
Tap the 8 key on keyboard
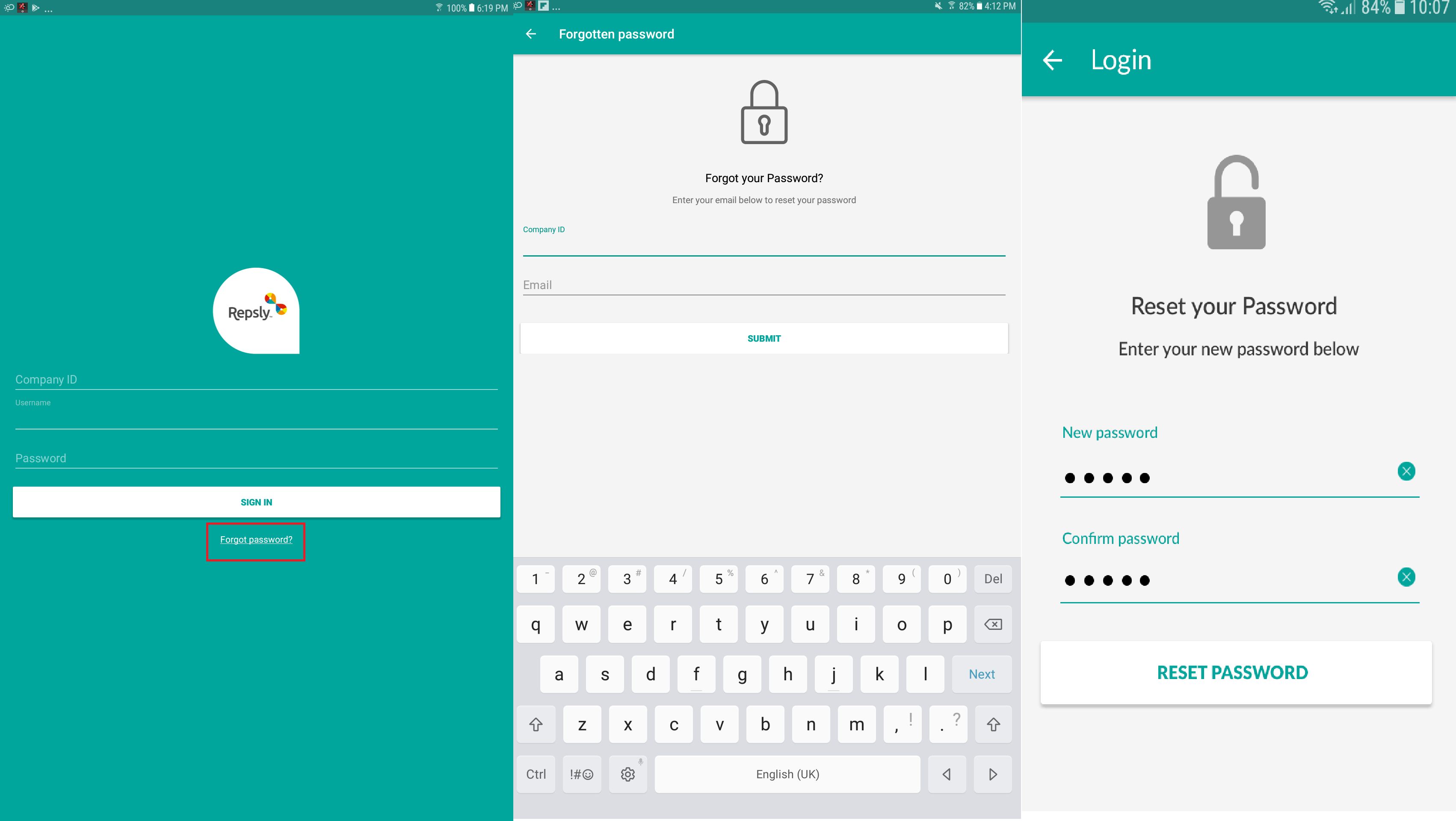tap(856, 579)
